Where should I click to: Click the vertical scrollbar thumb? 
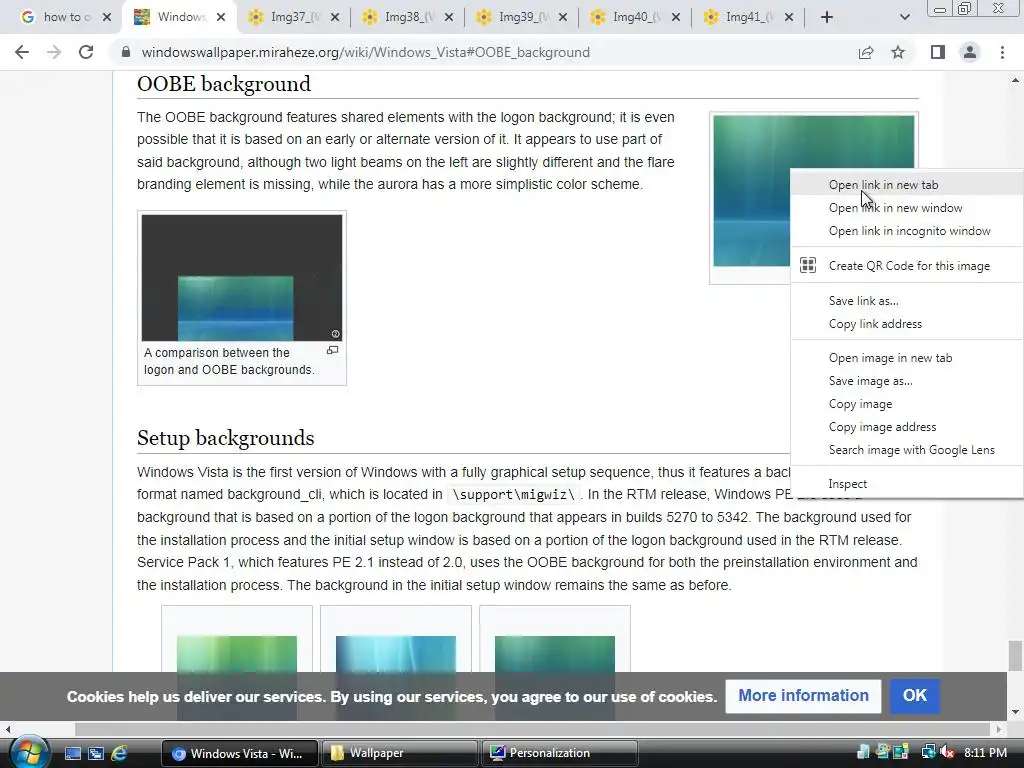[x=1015, y=656]
